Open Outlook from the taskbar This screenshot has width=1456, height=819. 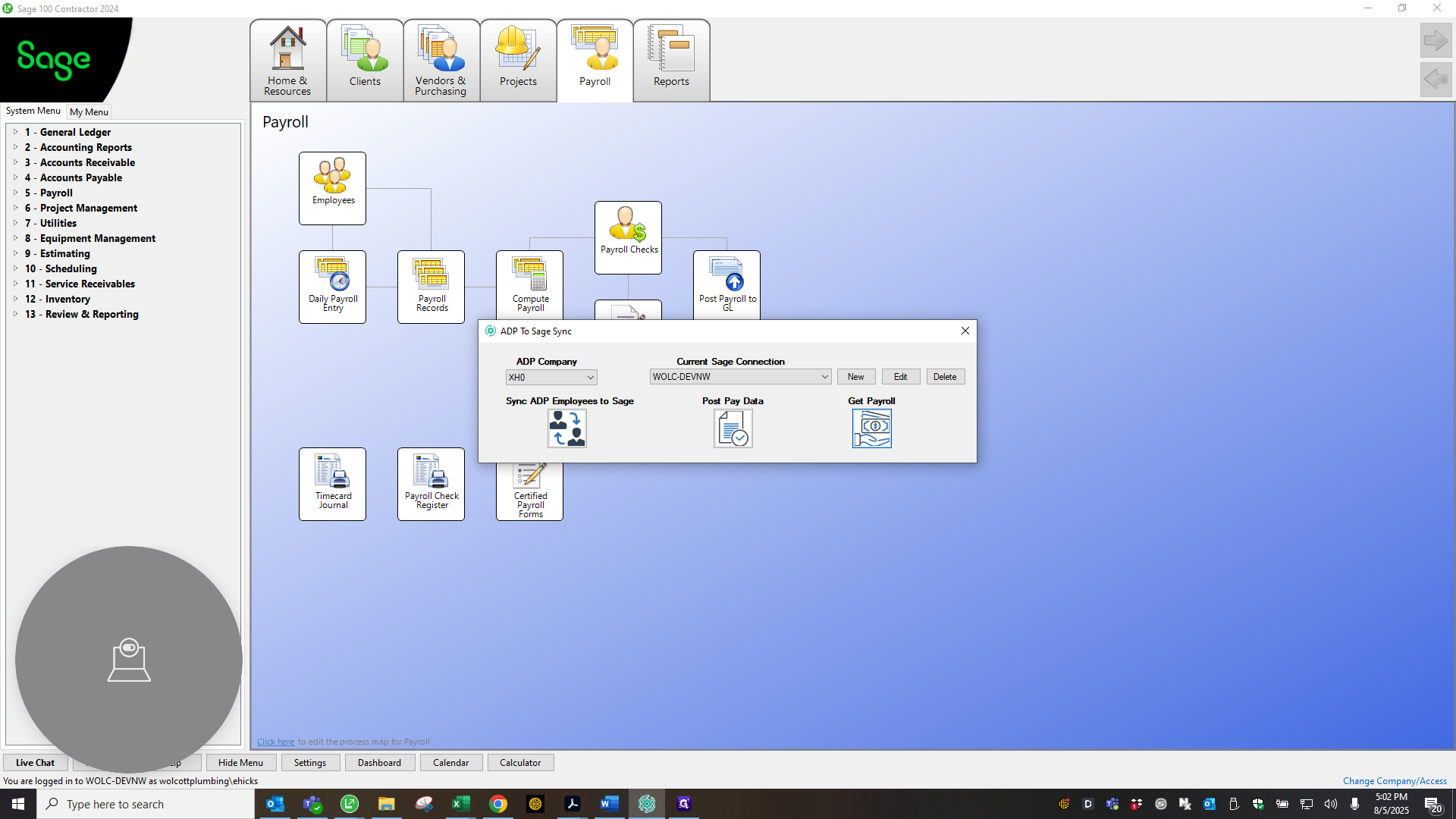coord(275,804)
